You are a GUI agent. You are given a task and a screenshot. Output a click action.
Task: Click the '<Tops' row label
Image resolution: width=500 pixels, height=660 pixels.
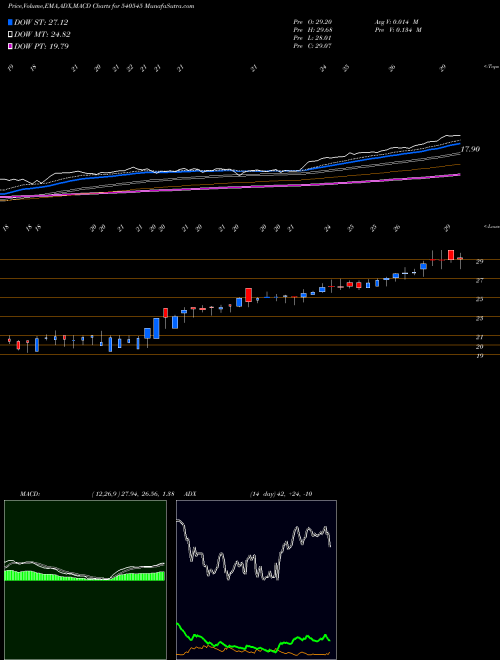click(491, 67)
